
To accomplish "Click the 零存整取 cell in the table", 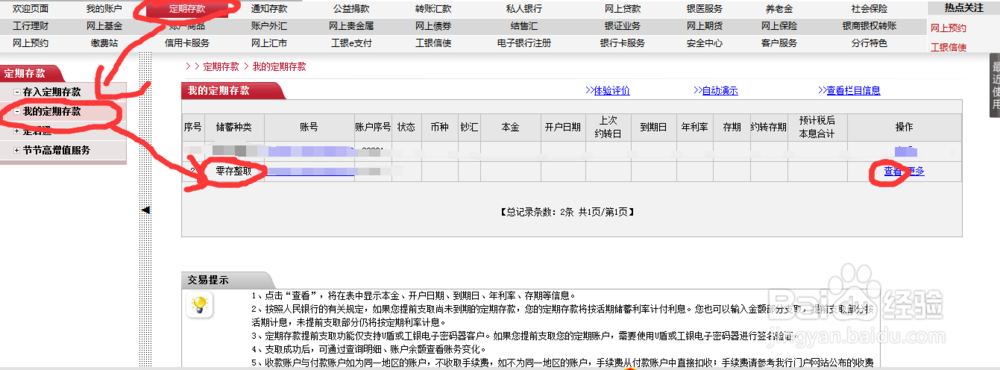I will tap(233, 171).
